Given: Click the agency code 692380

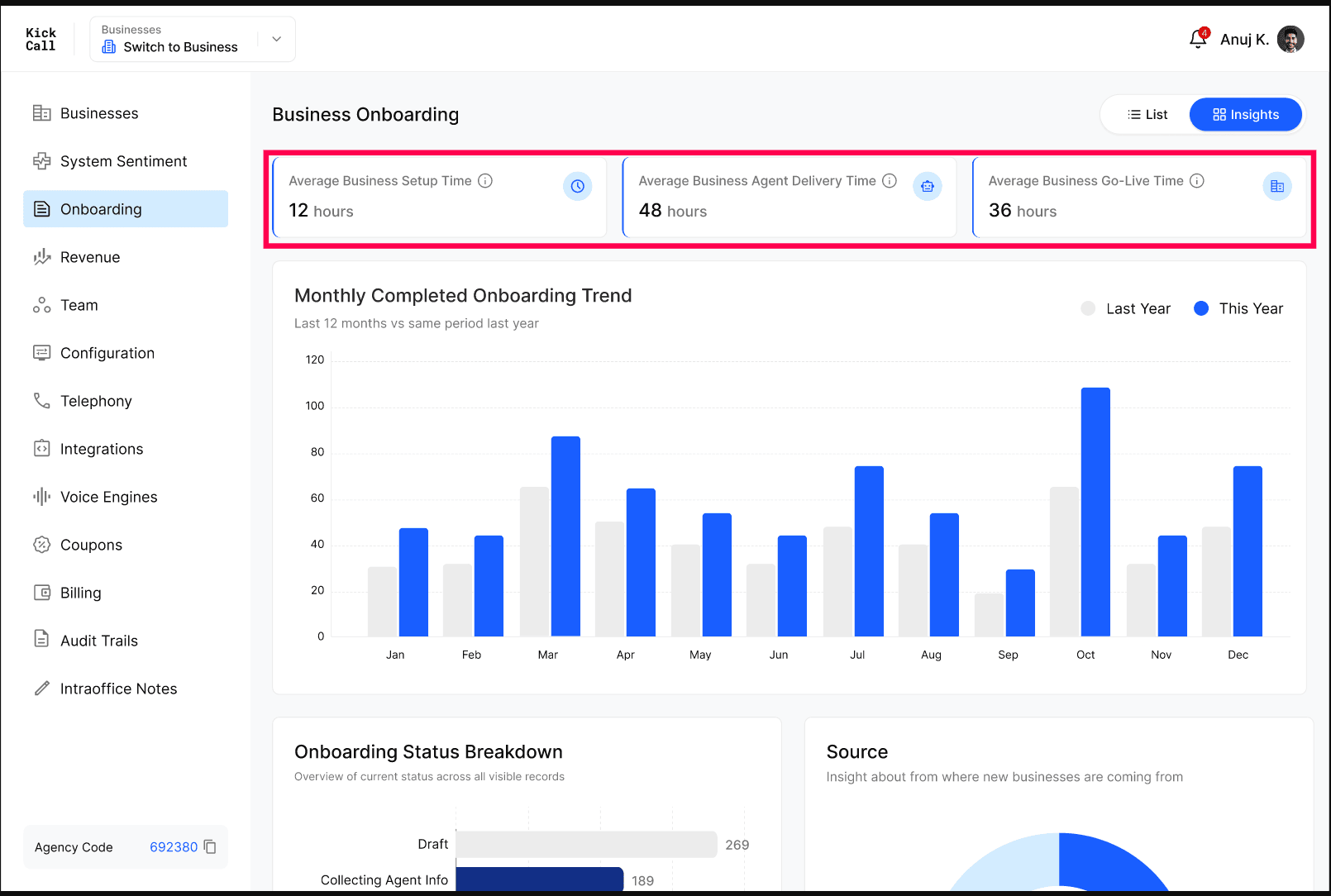Looking at the screenshot, I should pos(174,847).
